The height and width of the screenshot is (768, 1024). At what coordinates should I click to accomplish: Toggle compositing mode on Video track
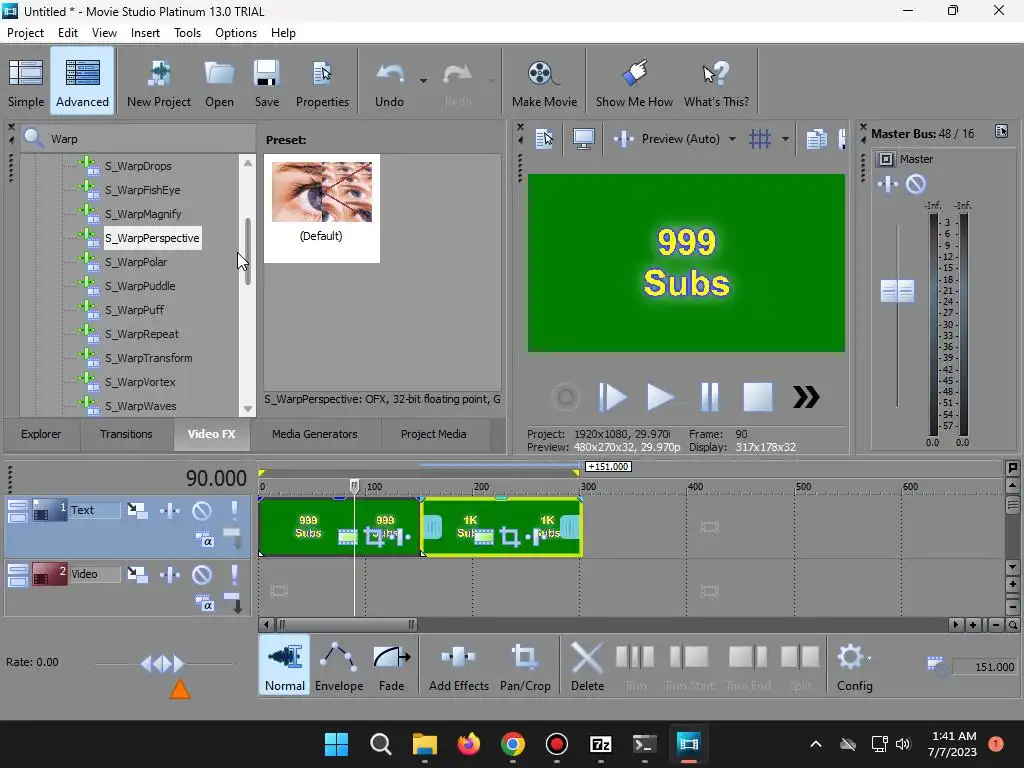[x=204, y=603]
